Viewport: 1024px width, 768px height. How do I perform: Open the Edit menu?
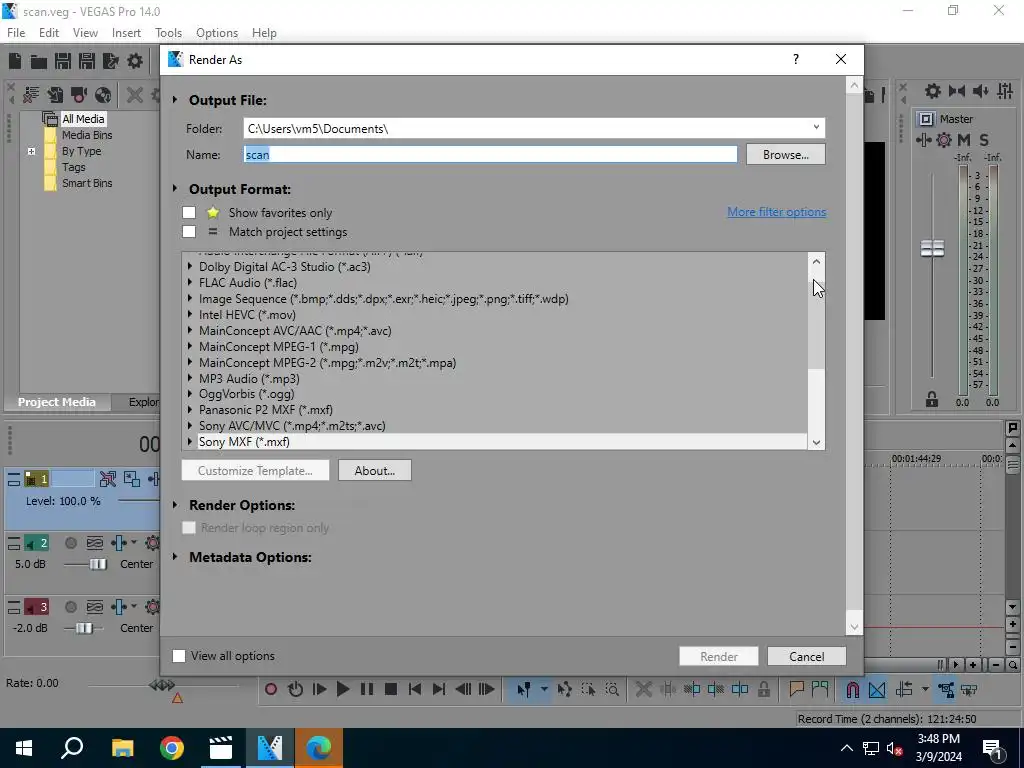click(x=48, y=33)
